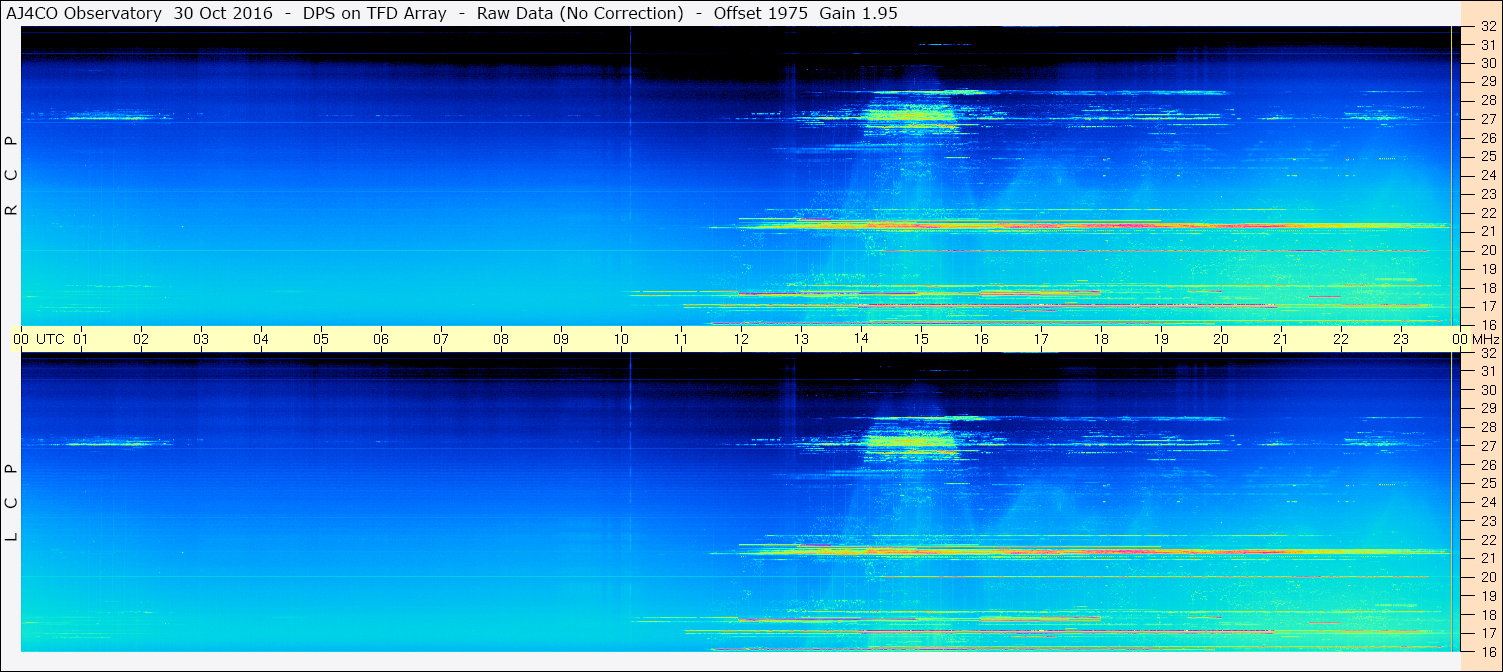Click the 23 MHz label of RCP panel

click(1487, 194)
